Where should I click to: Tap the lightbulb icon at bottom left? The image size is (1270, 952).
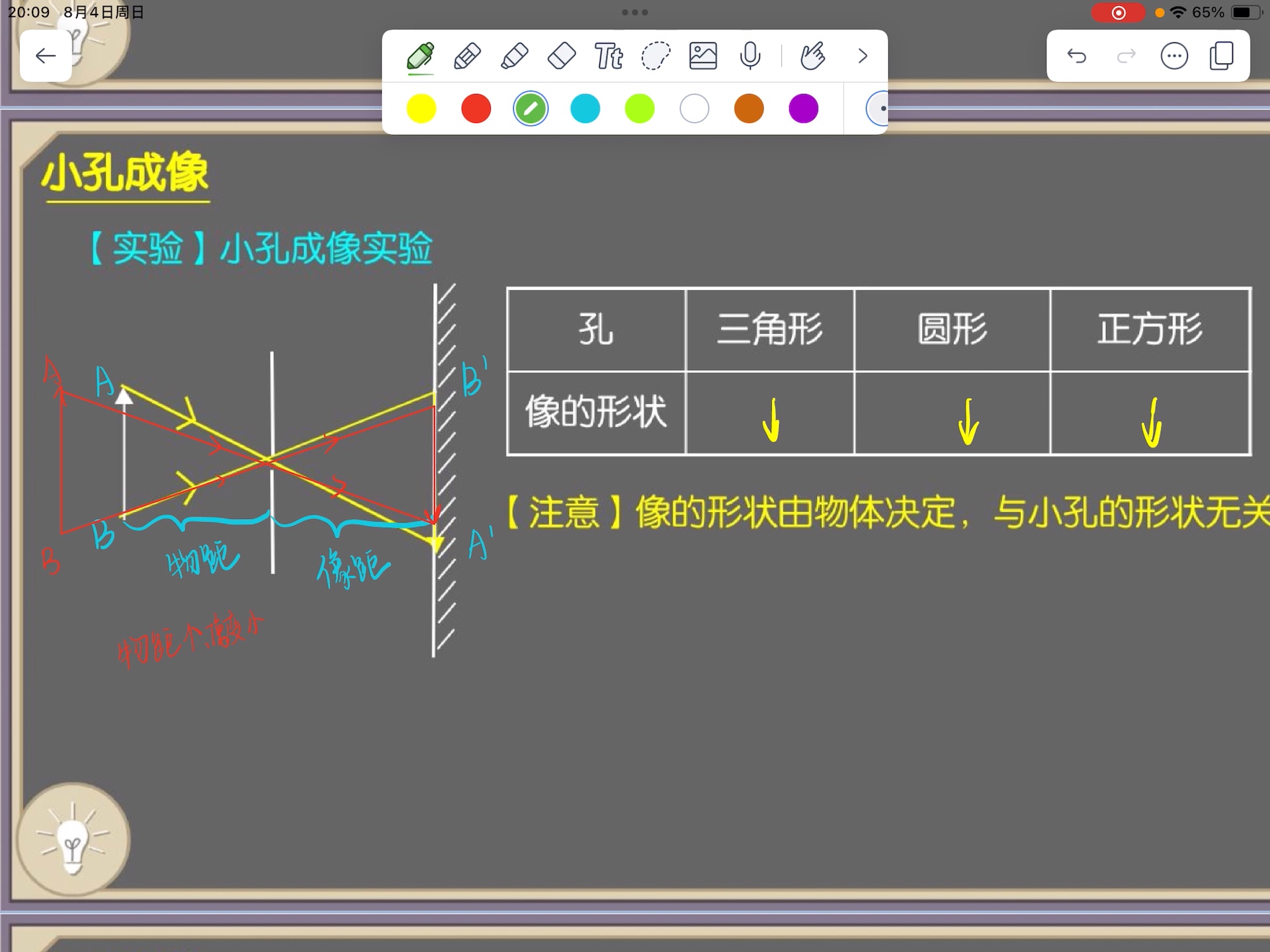pyautogui.click(x=73, y=840)
